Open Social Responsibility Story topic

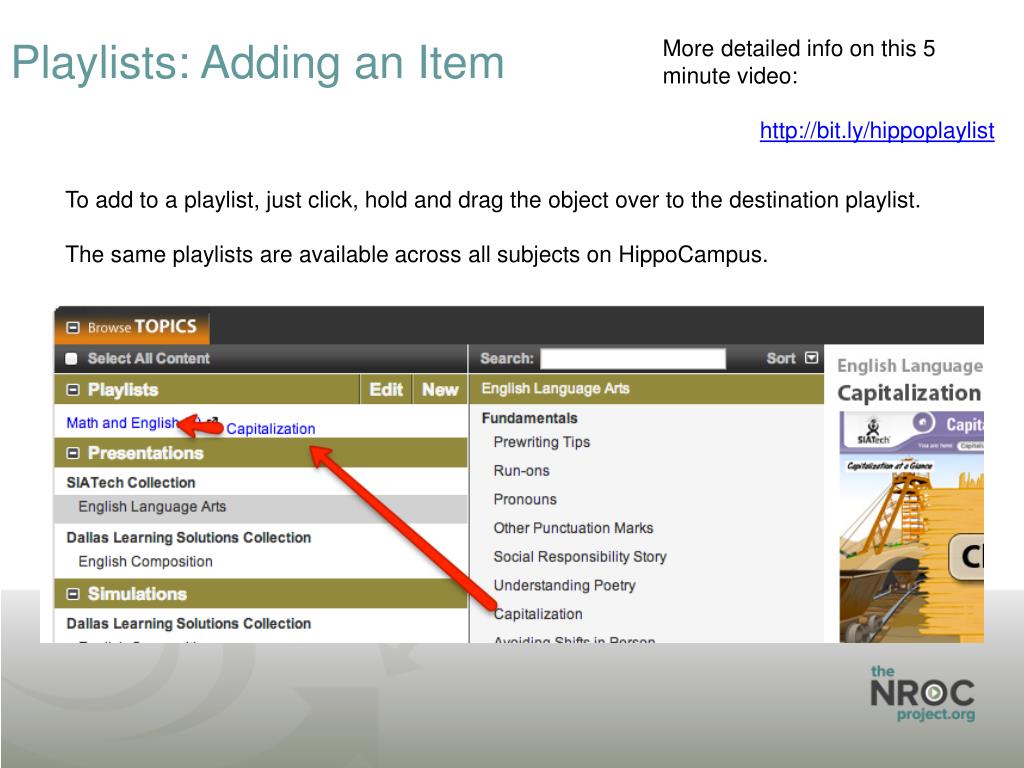point(580,557)
